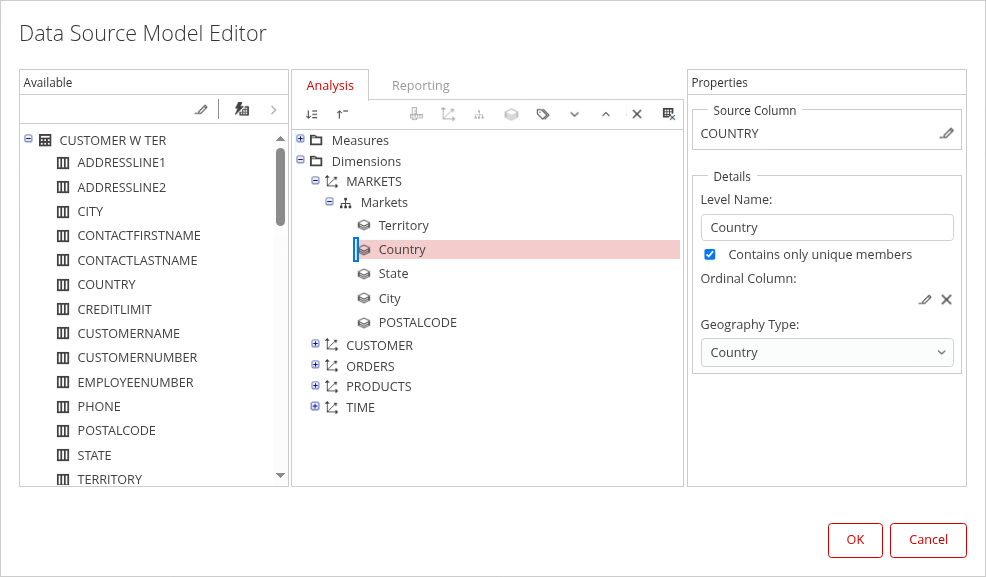Click the Level Name text field
The image size is (986, 577).
click(826, 228)
